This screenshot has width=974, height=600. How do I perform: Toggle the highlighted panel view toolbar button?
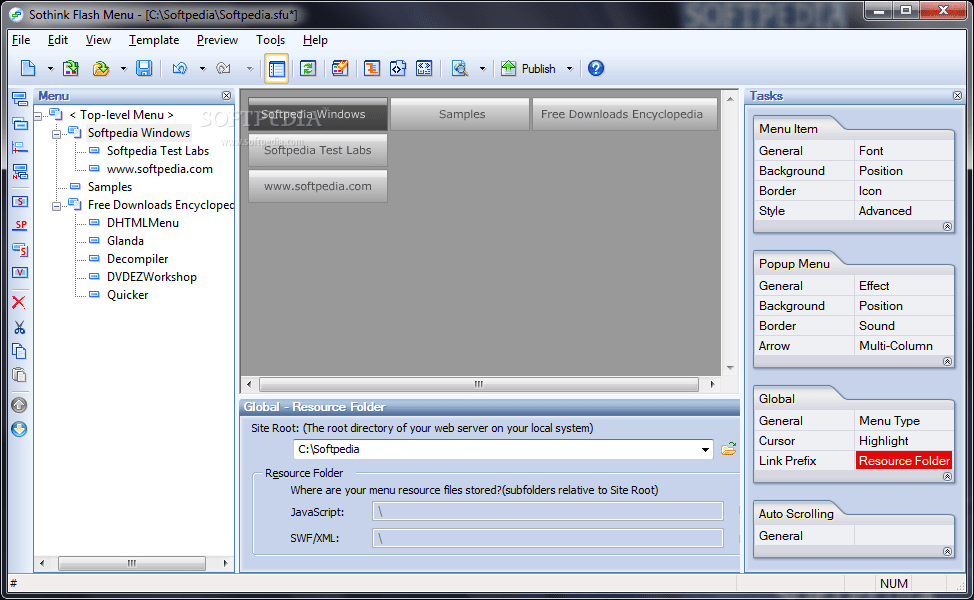(276, 68)
